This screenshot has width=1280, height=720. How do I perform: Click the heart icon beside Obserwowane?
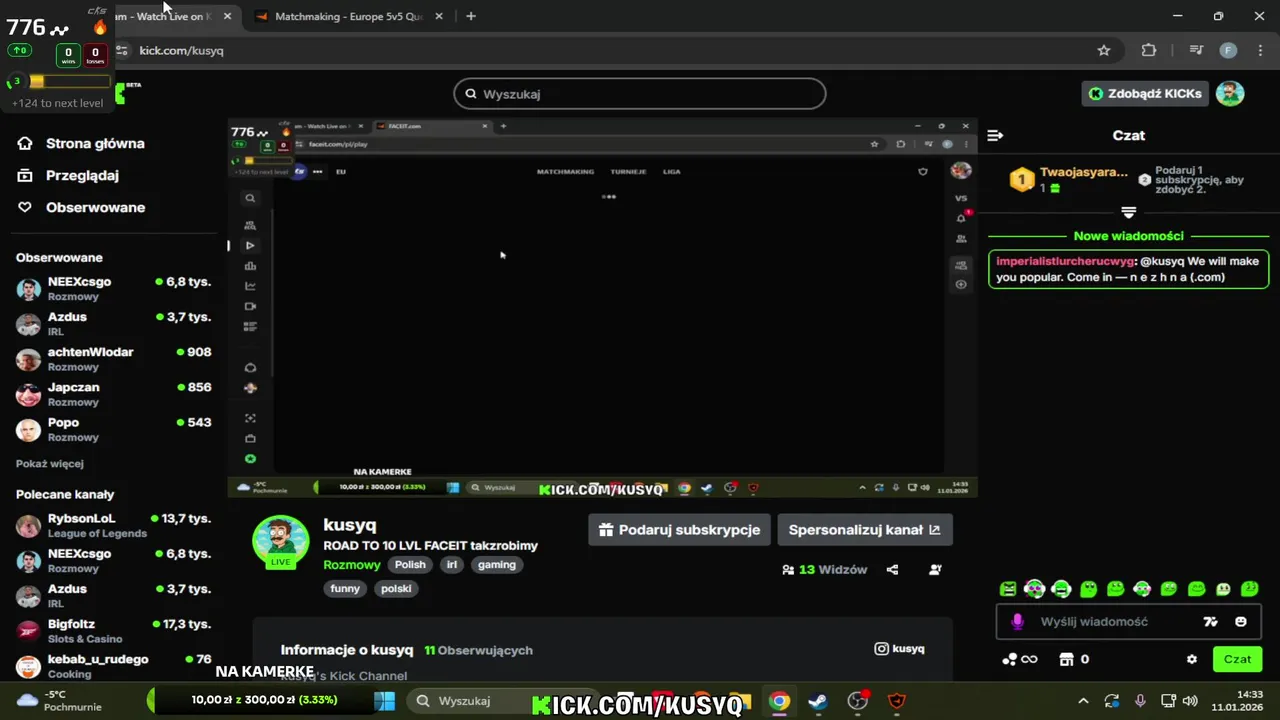(x=25, y=207)
